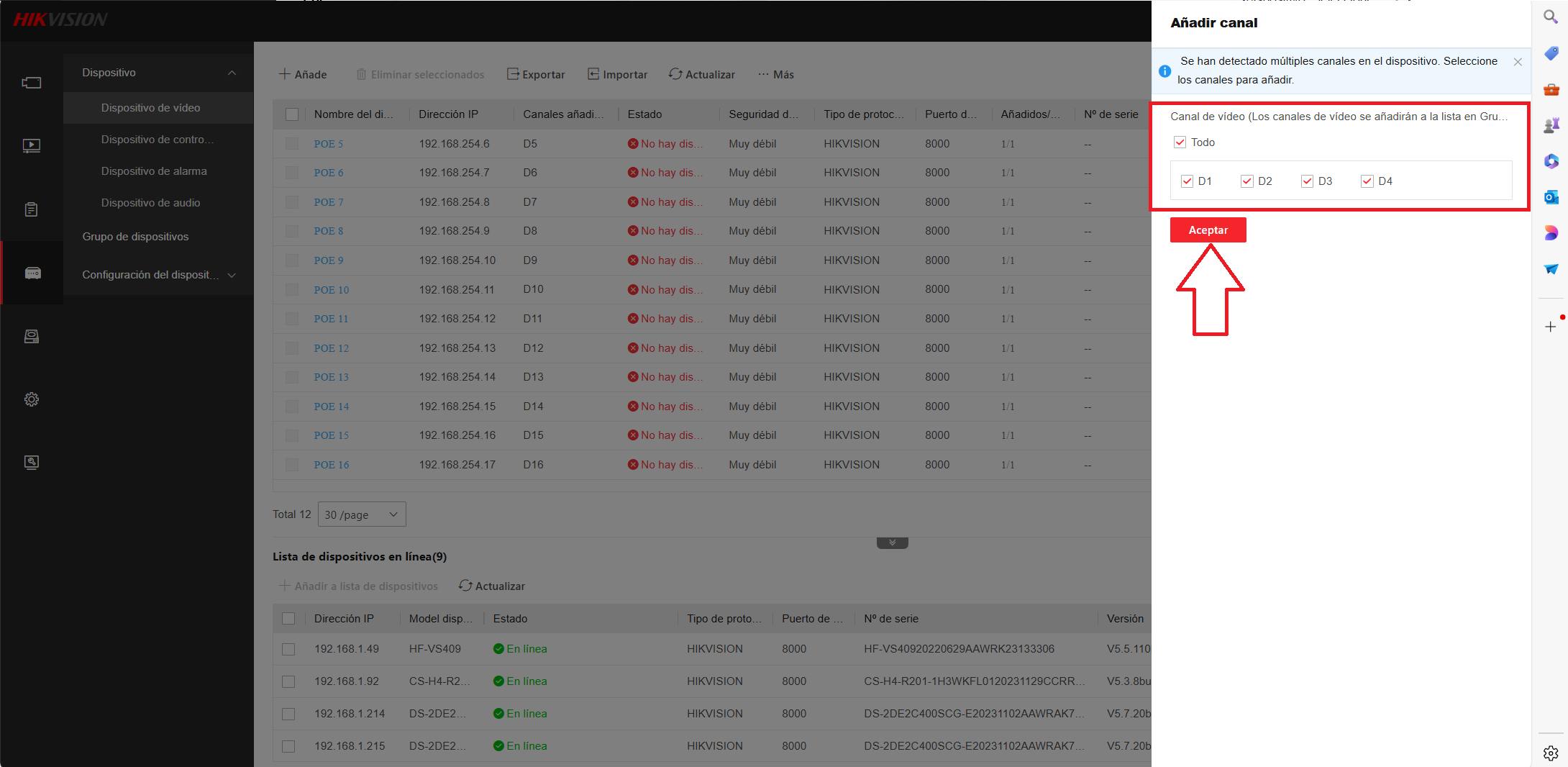Screen dimensions: 1568x767
Task: Toggle the D3 channel checkbox
Action: point(1307,181)
